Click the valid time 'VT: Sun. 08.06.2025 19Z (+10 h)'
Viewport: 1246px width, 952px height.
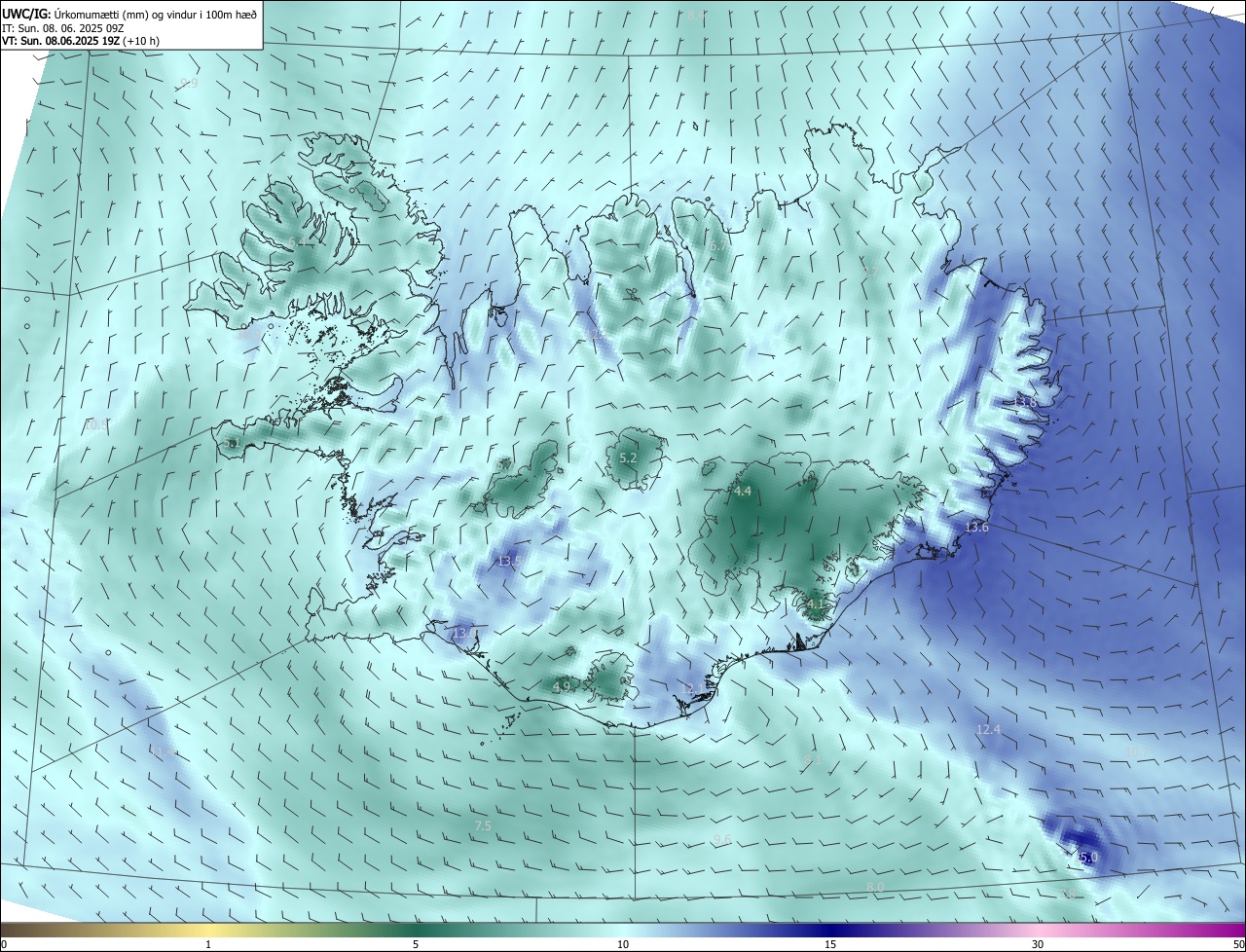coord(81,41)
